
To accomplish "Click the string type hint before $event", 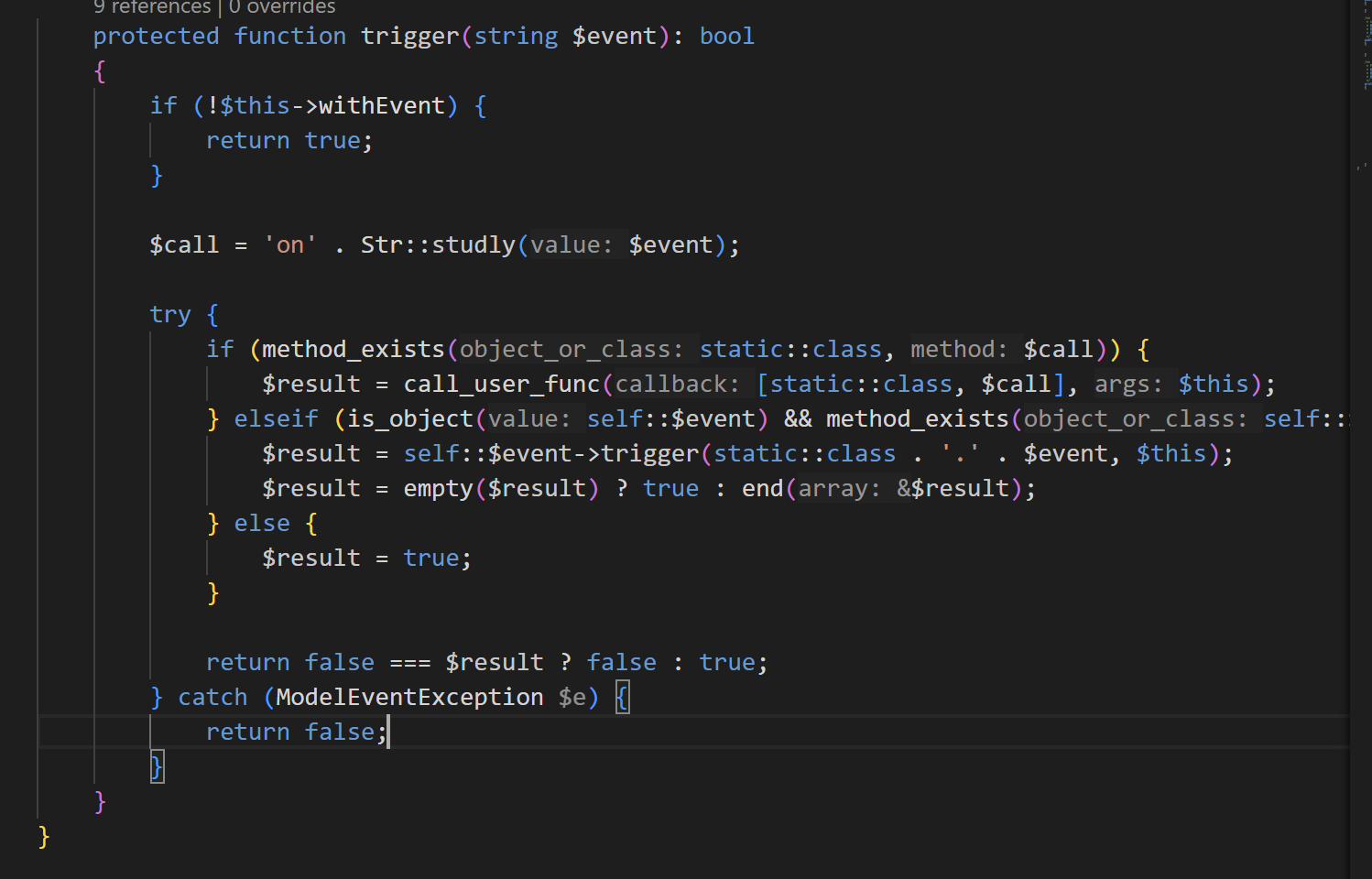I will click(516, 37).
